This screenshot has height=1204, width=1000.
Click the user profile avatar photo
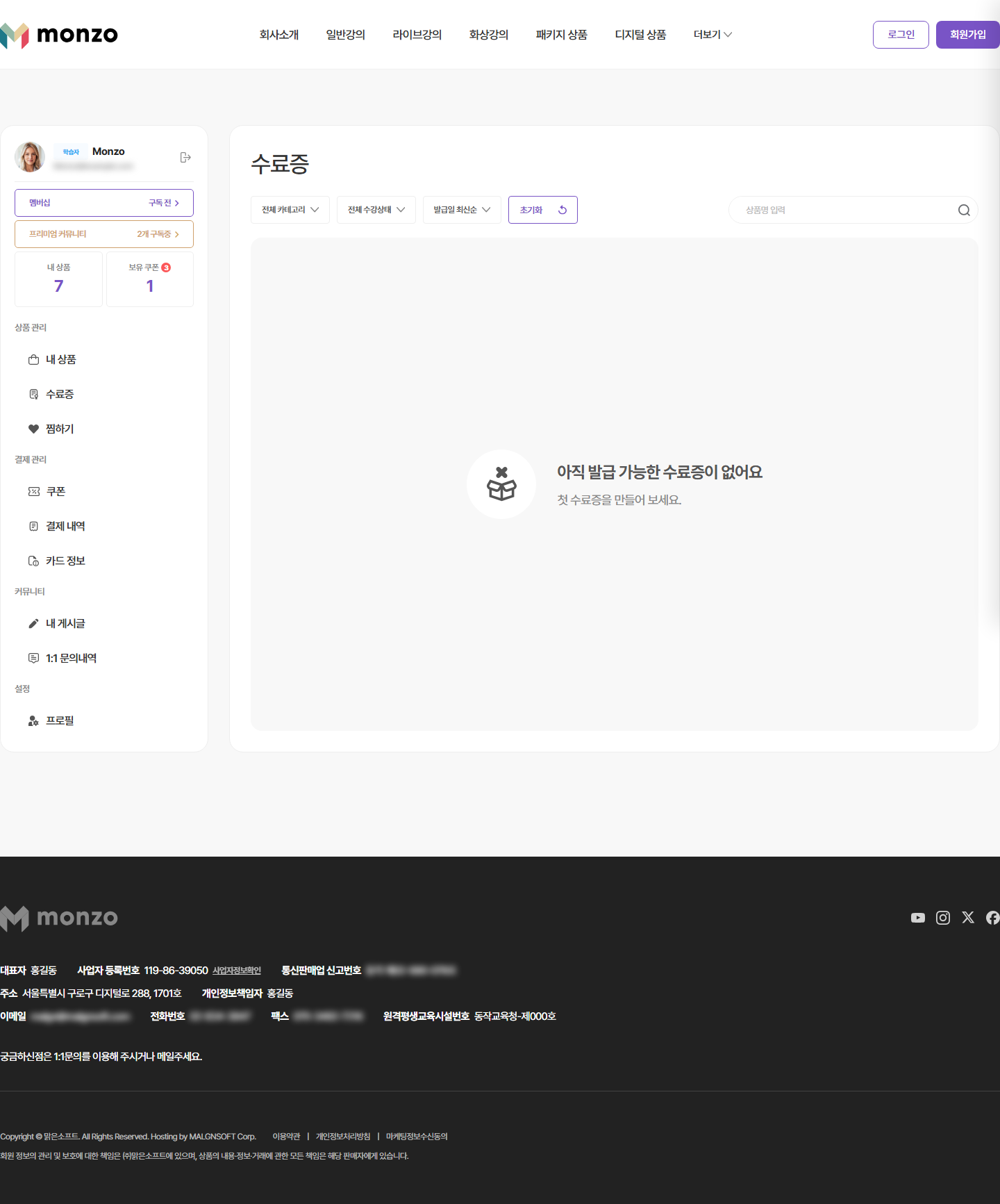[30, 157]
